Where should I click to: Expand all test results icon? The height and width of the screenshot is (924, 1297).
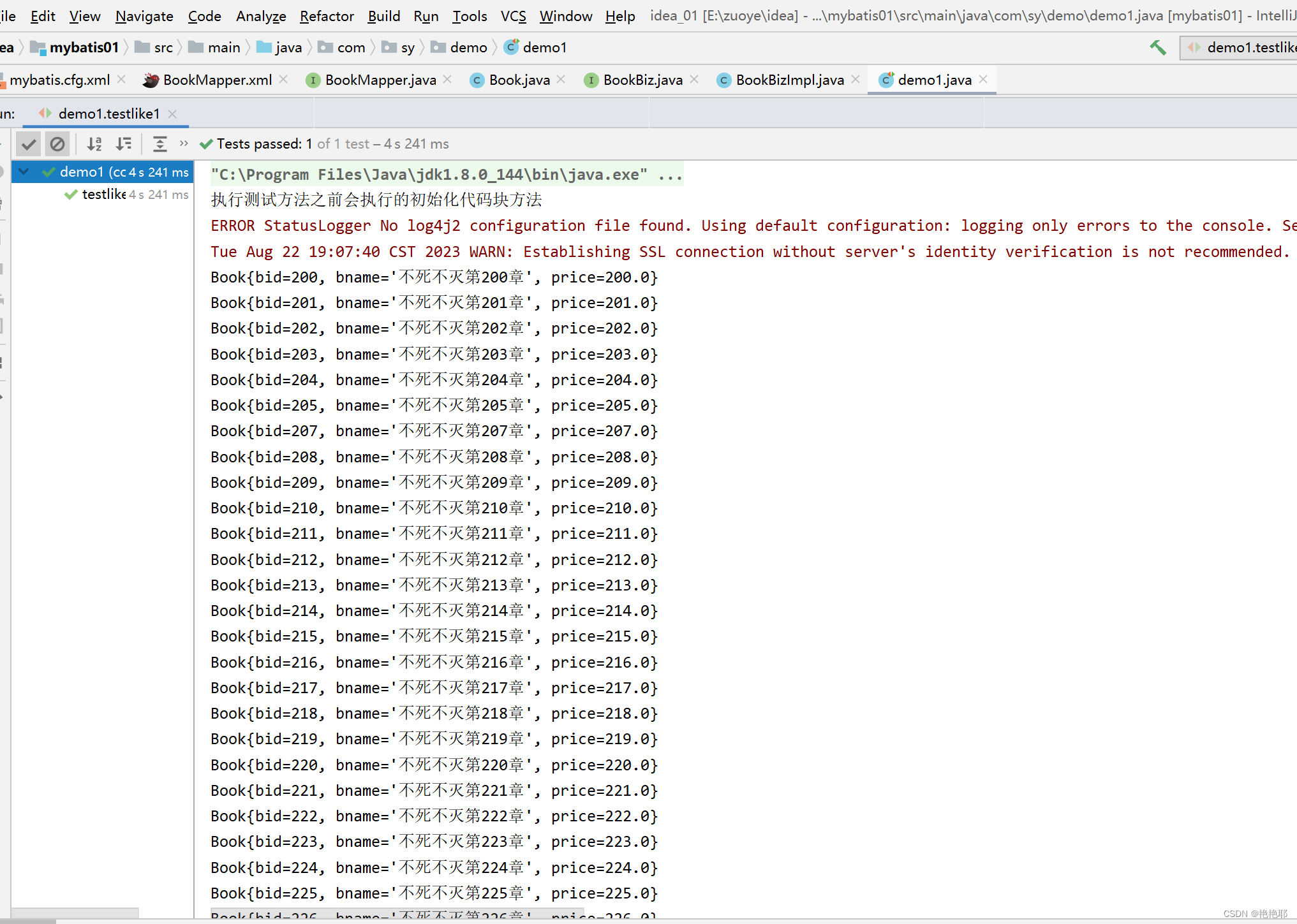(159, 144)
